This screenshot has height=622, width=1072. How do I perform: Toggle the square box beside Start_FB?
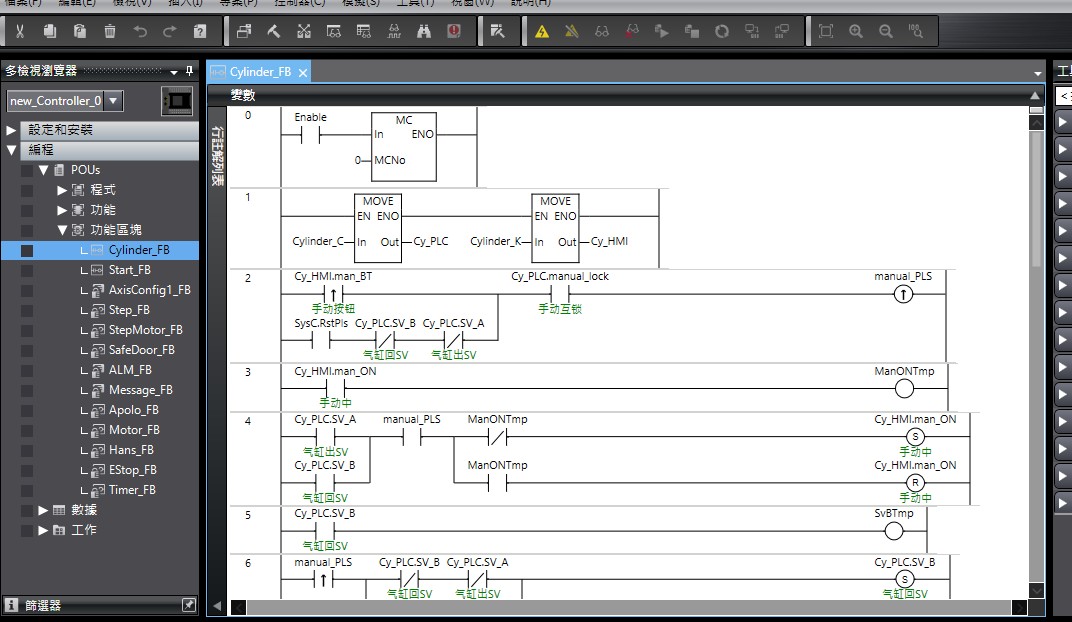point(27,270)
